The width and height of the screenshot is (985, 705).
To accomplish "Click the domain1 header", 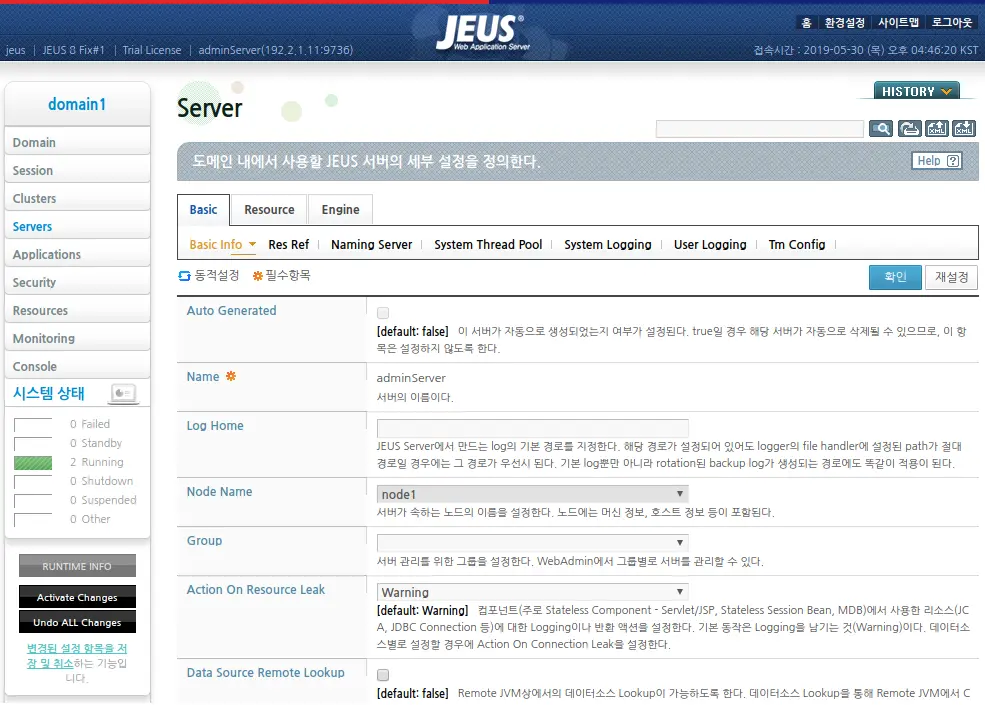I will tap(77, 104).
